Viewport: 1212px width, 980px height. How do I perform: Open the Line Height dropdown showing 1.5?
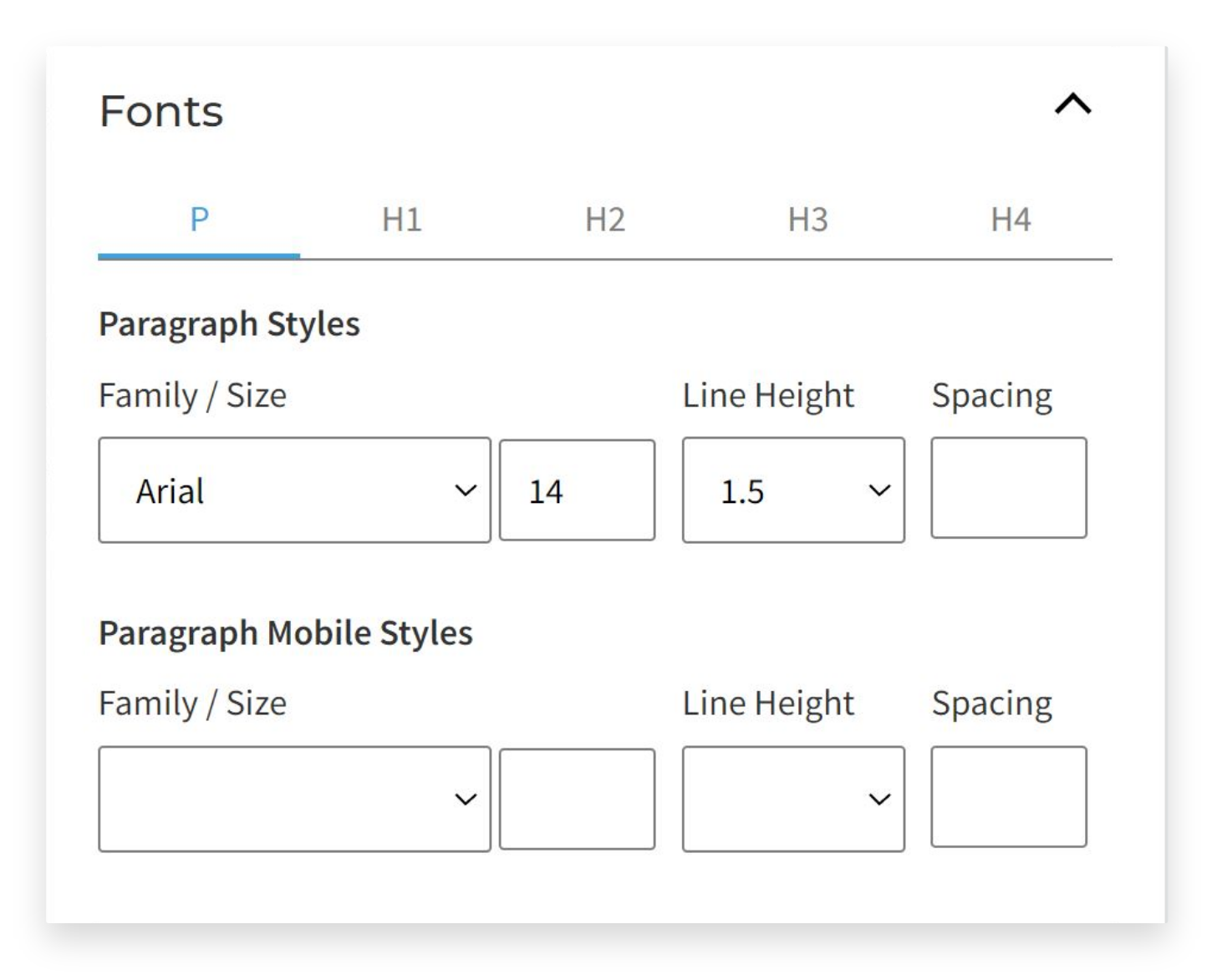792,490
